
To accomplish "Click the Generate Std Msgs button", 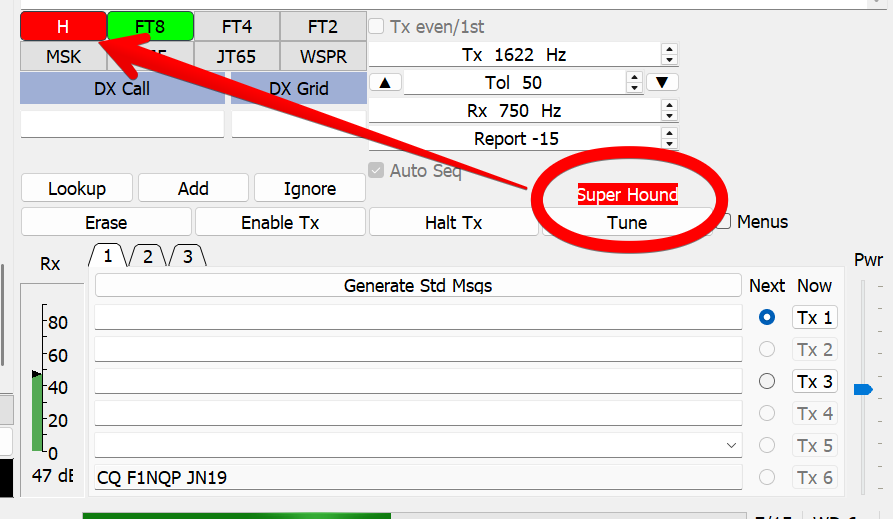I will 418,286.
